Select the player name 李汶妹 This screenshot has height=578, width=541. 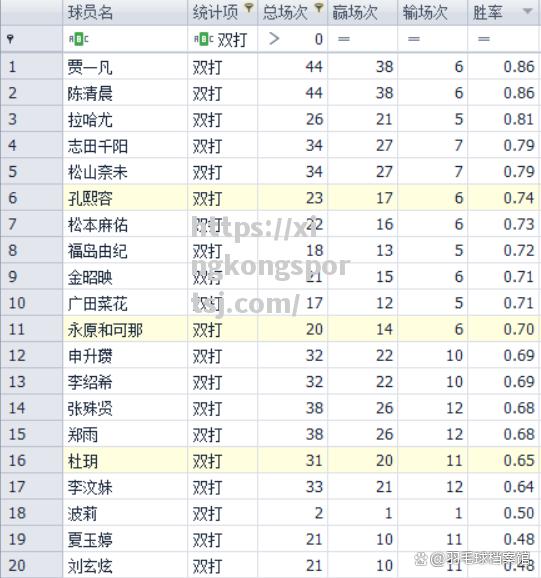(x=90, y=487)
